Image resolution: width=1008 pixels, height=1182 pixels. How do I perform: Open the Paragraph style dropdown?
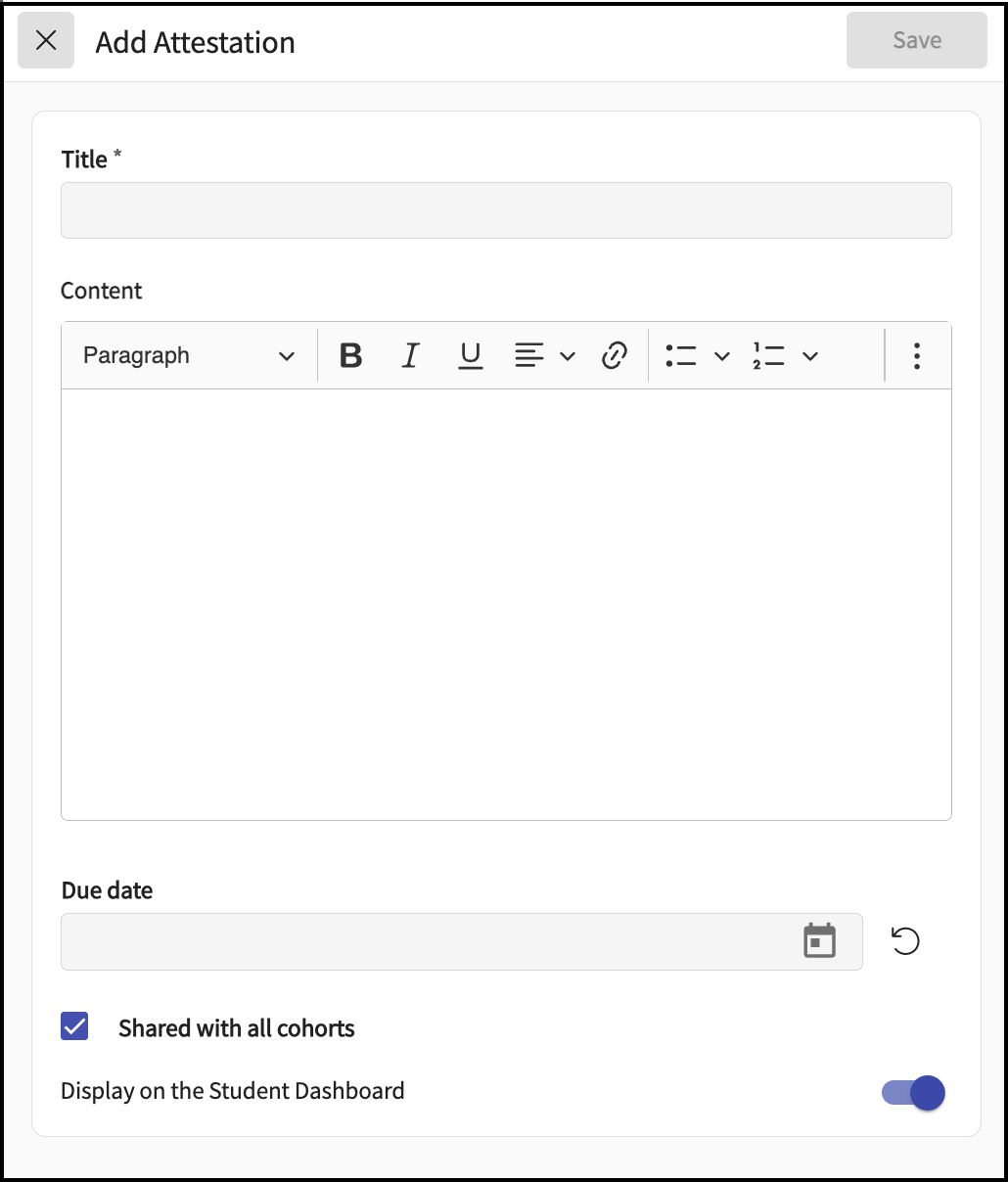[x=188, y=355]
